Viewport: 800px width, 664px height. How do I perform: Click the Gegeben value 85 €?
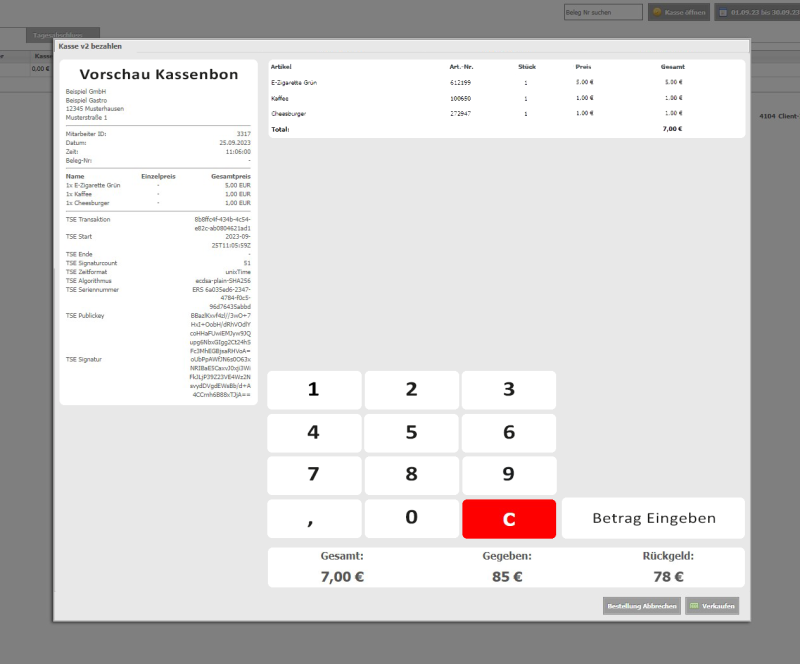[507, 577]
